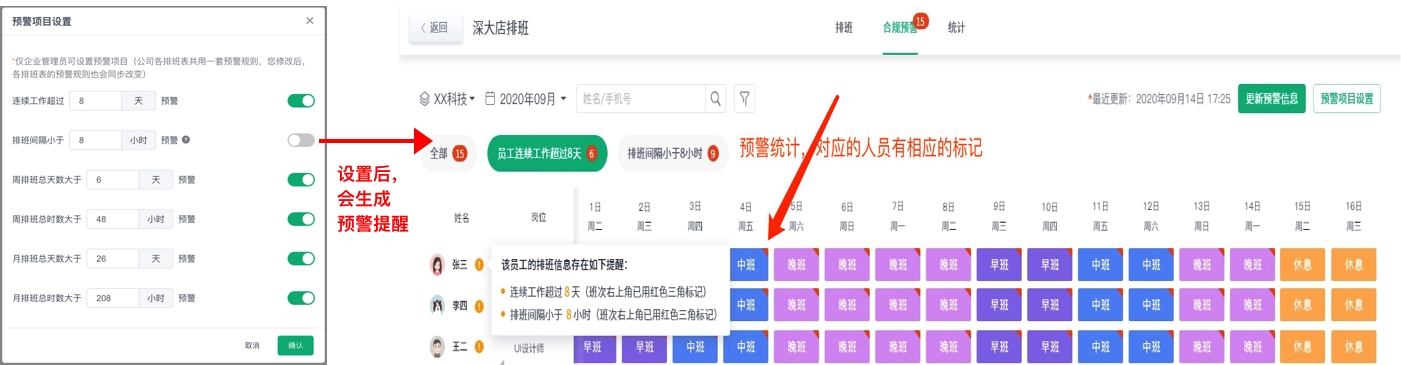Viewport: 1401px width, 365px height.
Task: Click the name 李四
Action: coord(459,306)
